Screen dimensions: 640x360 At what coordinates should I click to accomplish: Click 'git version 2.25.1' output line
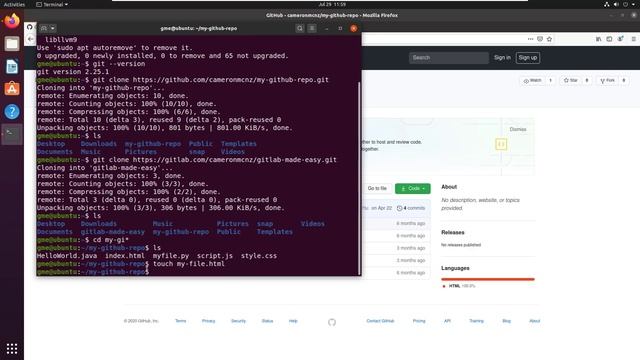point(73,72)
